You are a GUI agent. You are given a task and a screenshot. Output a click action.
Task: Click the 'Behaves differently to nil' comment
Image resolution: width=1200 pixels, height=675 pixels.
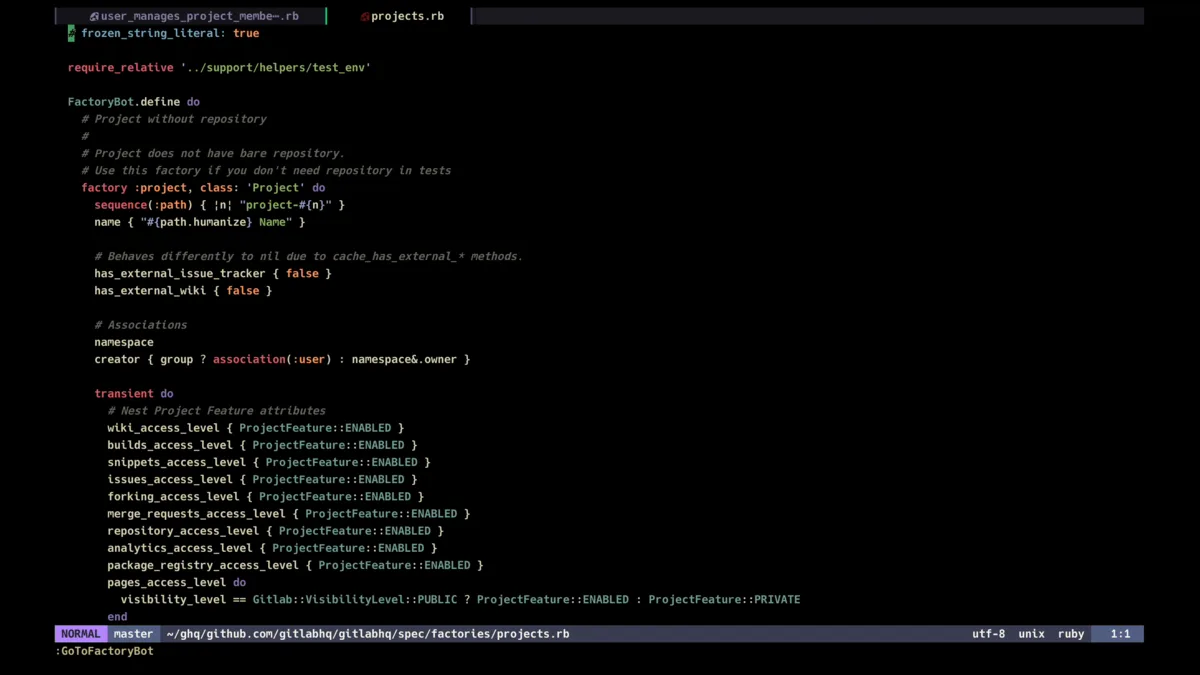coord(309,256)
